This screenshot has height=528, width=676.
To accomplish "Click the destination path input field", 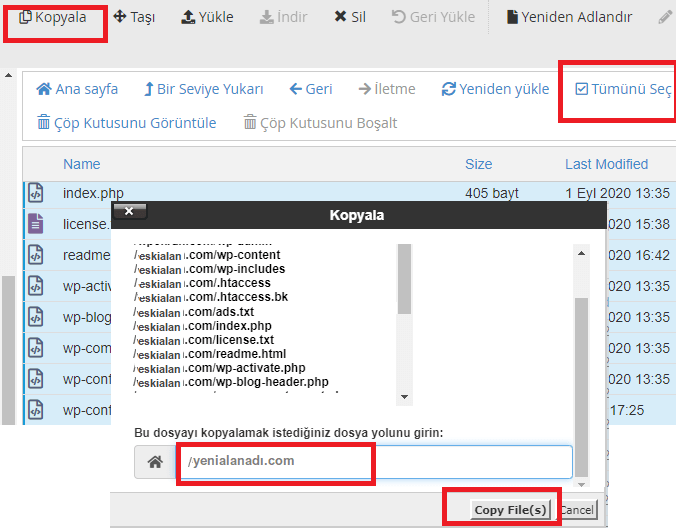I will 374,462.
